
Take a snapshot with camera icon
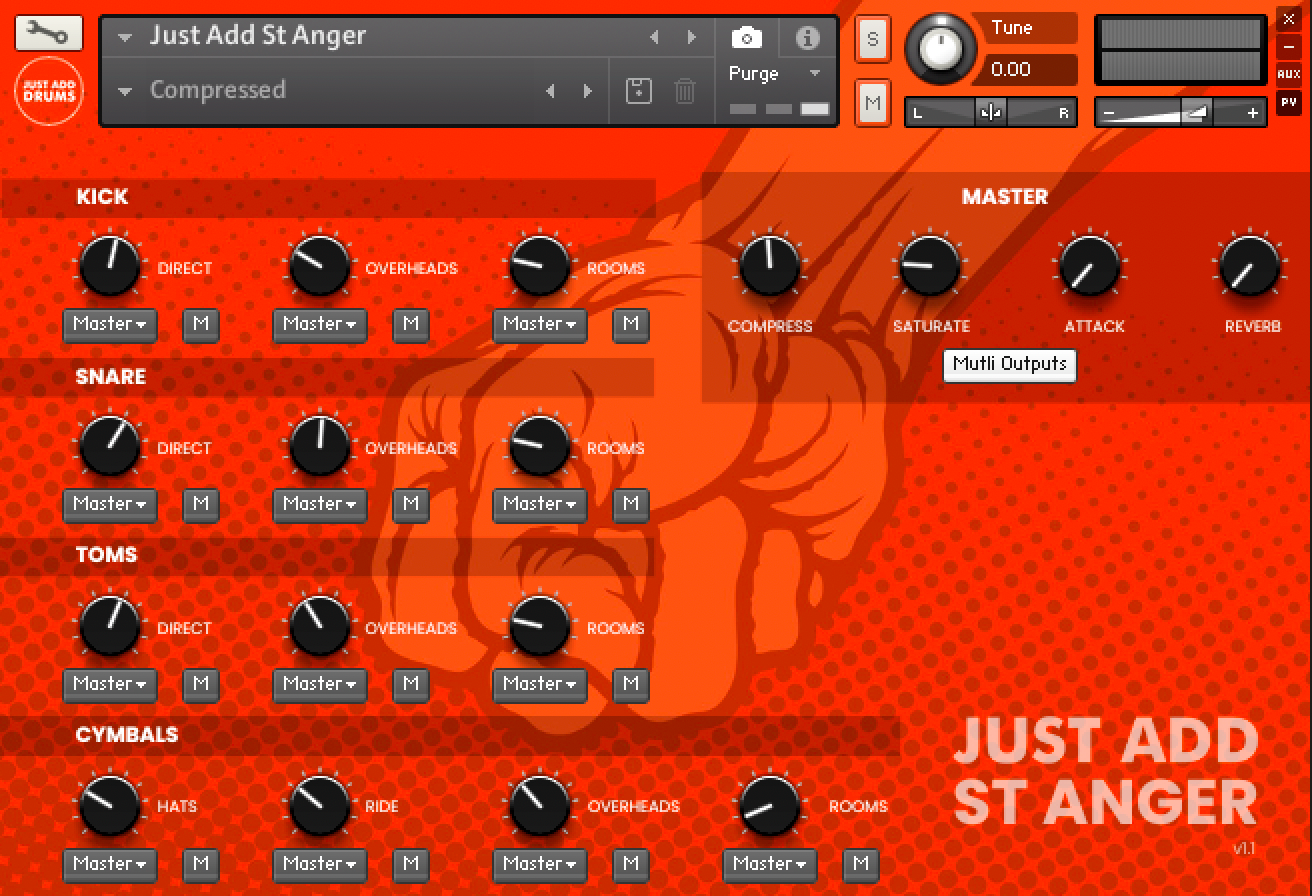(x=746, y=39)
